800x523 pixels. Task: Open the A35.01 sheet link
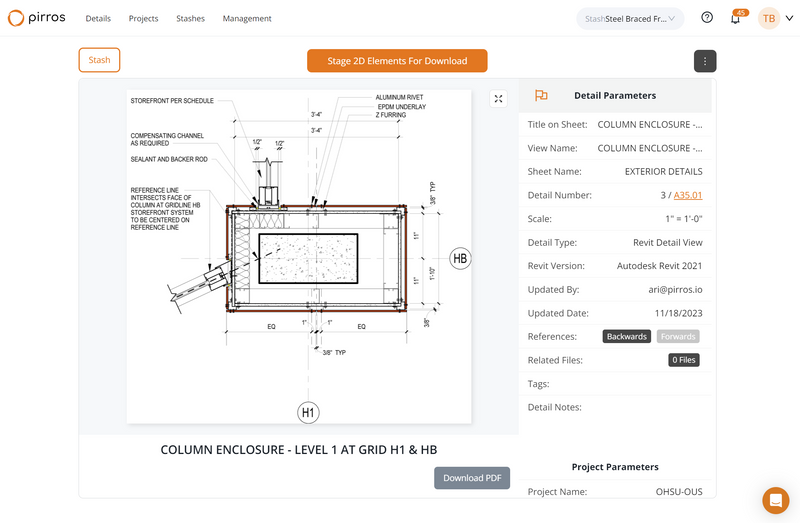[x=688, y=196]
